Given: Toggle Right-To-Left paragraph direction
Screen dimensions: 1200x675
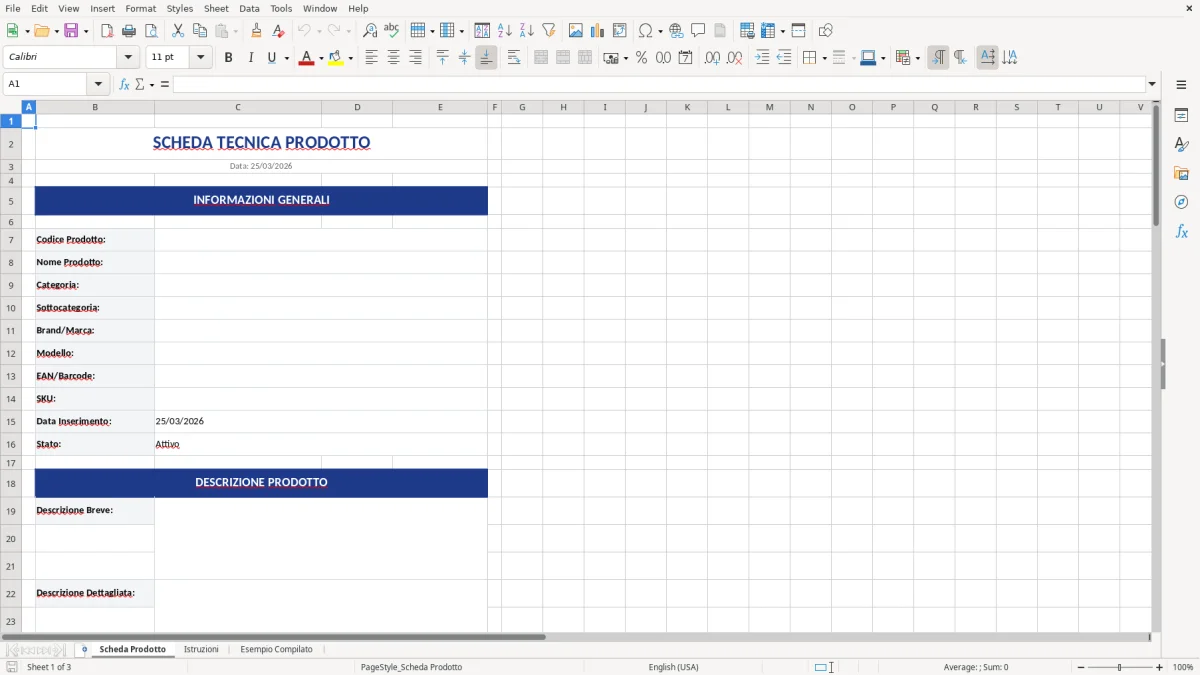Looking at the screenshot, I should [x=960, y=58].
